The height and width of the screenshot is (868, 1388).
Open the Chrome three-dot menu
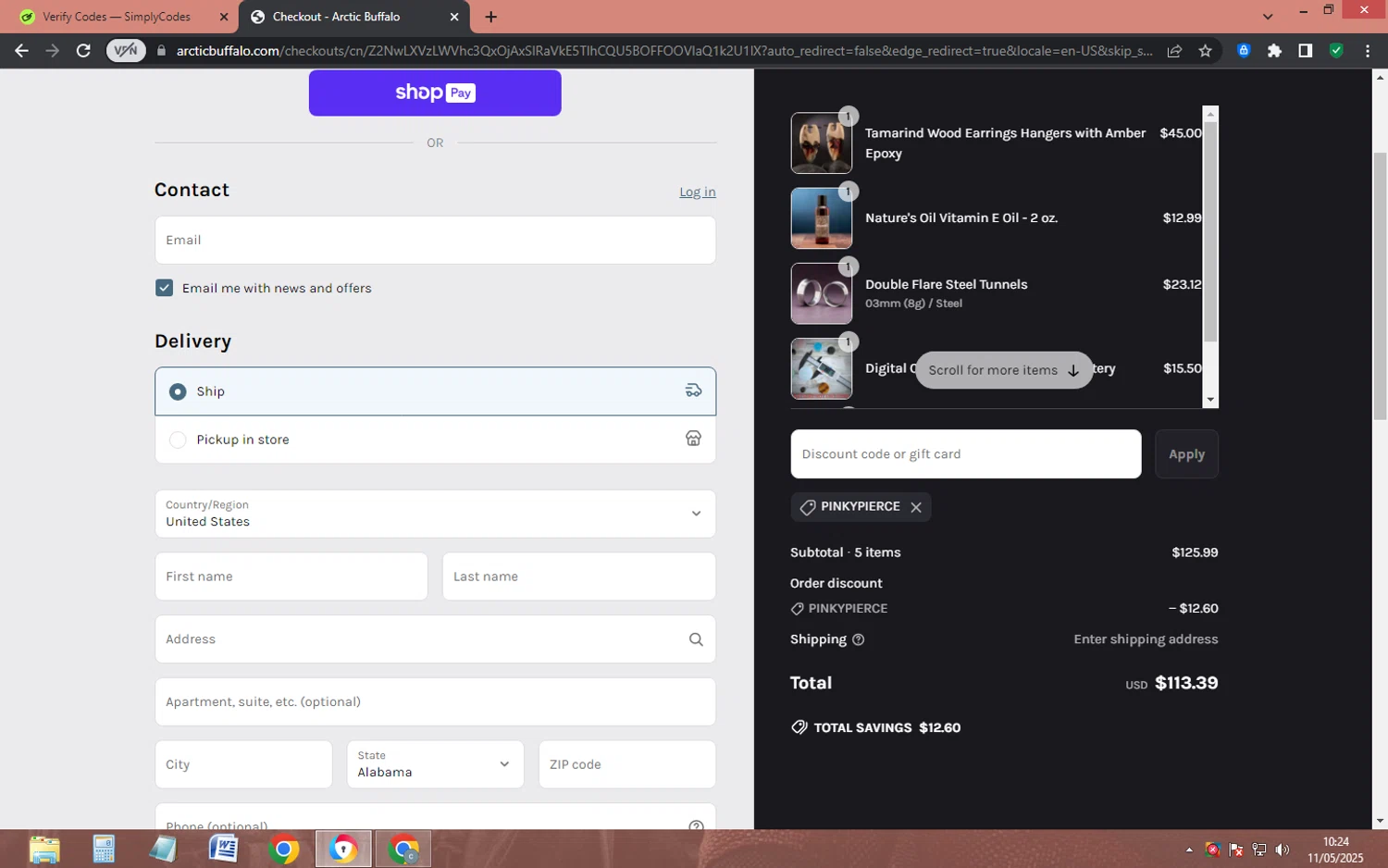[x=1368, y=51]
